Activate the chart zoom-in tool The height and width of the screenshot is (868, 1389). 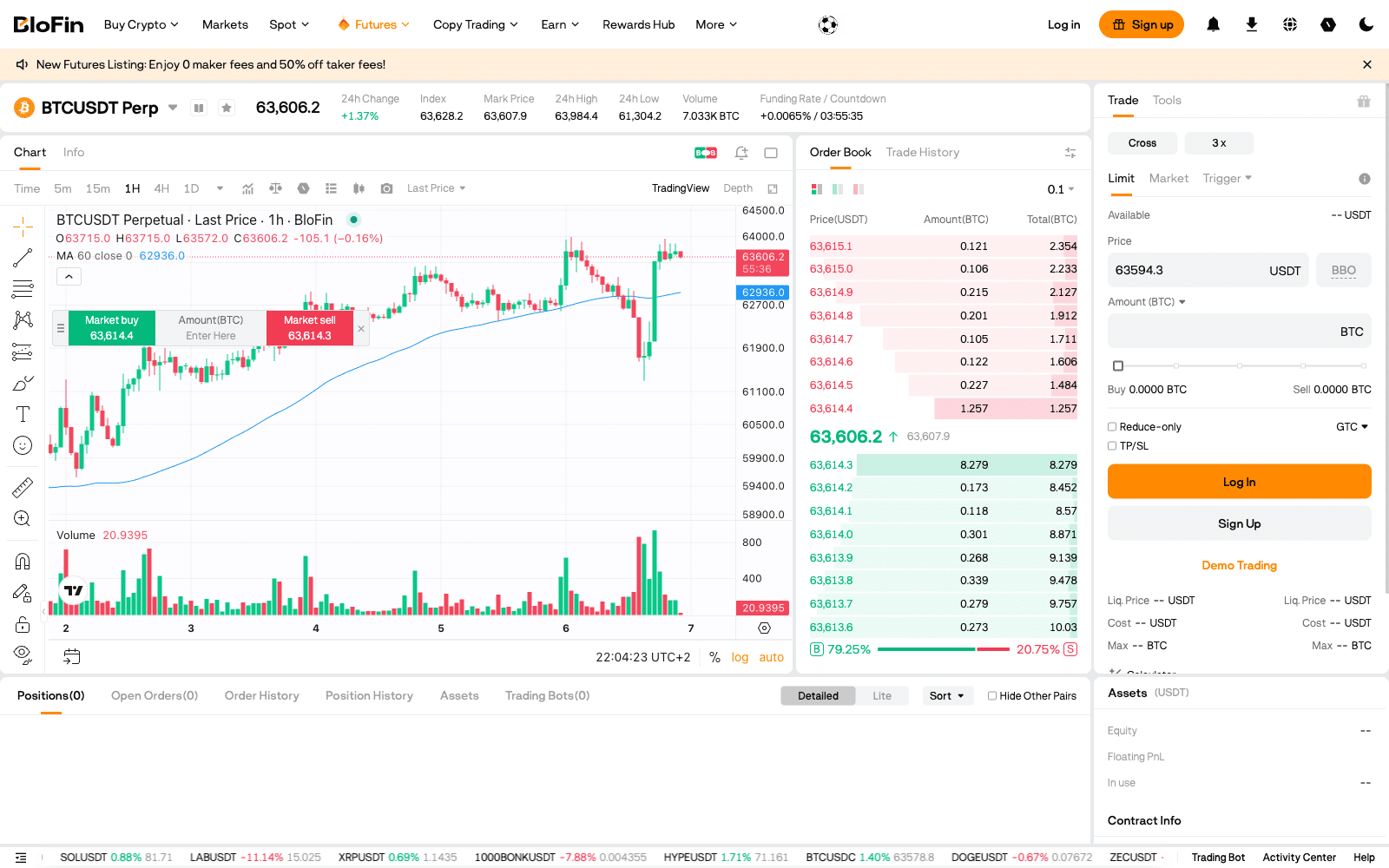[x=23, y=518]
